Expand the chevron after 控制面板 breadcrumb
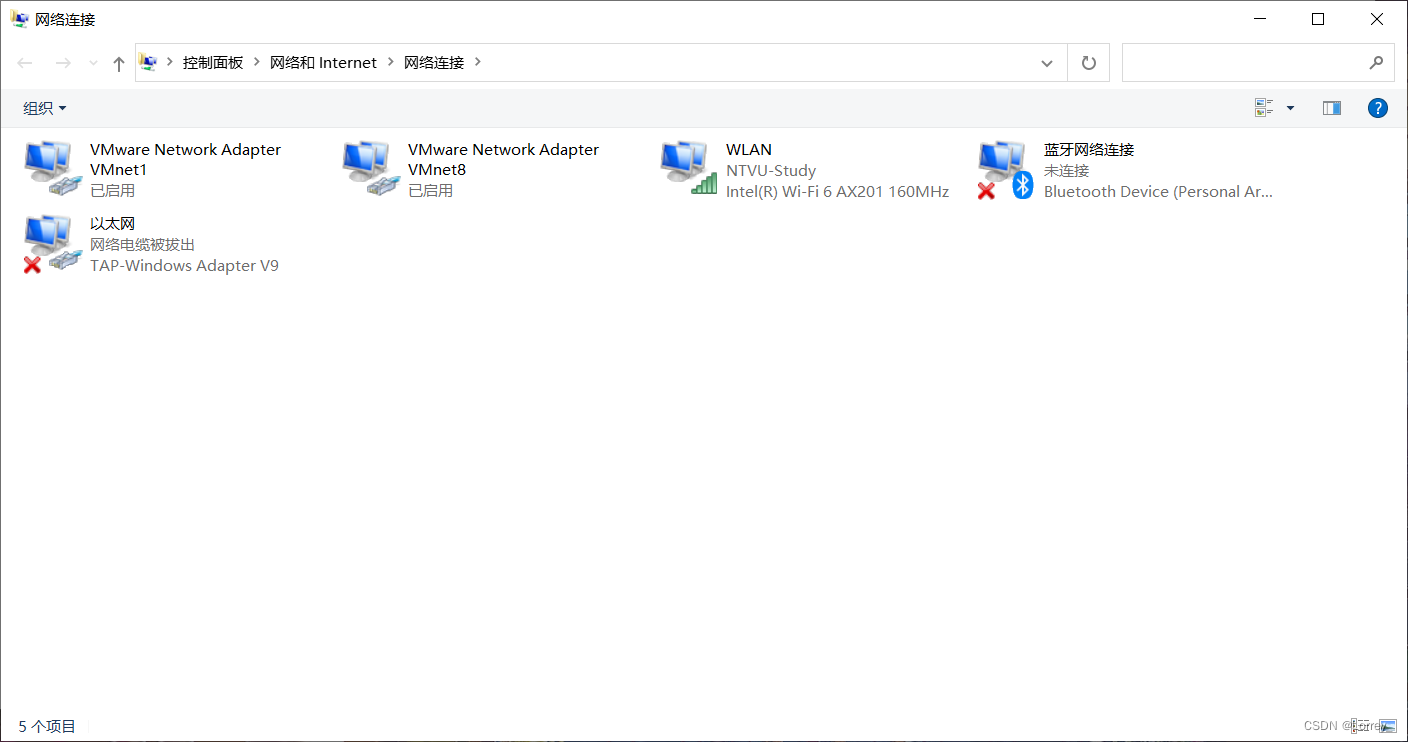The width and height of the screenshot is (1408, 742). [257, 62]
